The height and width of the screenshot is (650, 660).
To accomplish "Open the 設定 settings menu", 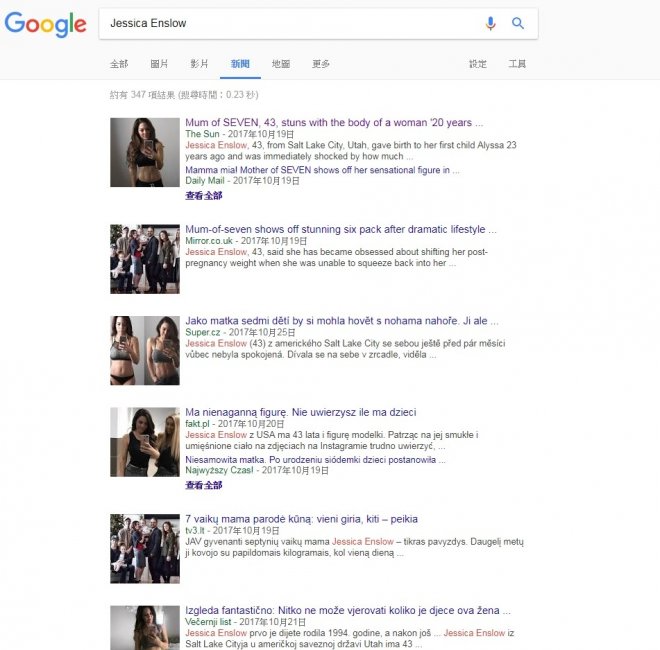I will click(478, 64).
